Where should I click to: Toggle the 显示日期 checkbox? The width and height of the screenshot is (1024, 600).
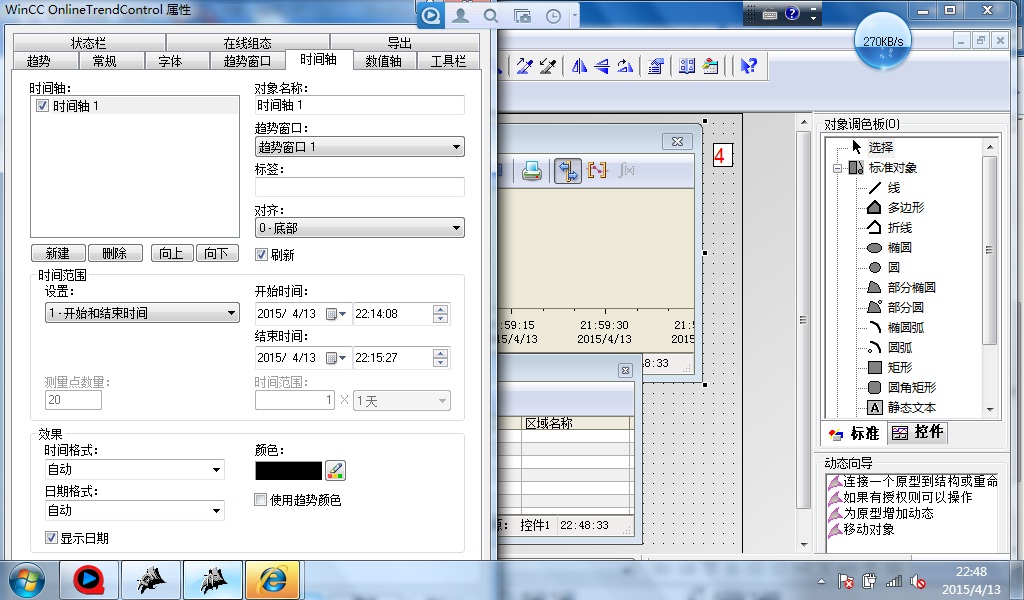[51, 538]
